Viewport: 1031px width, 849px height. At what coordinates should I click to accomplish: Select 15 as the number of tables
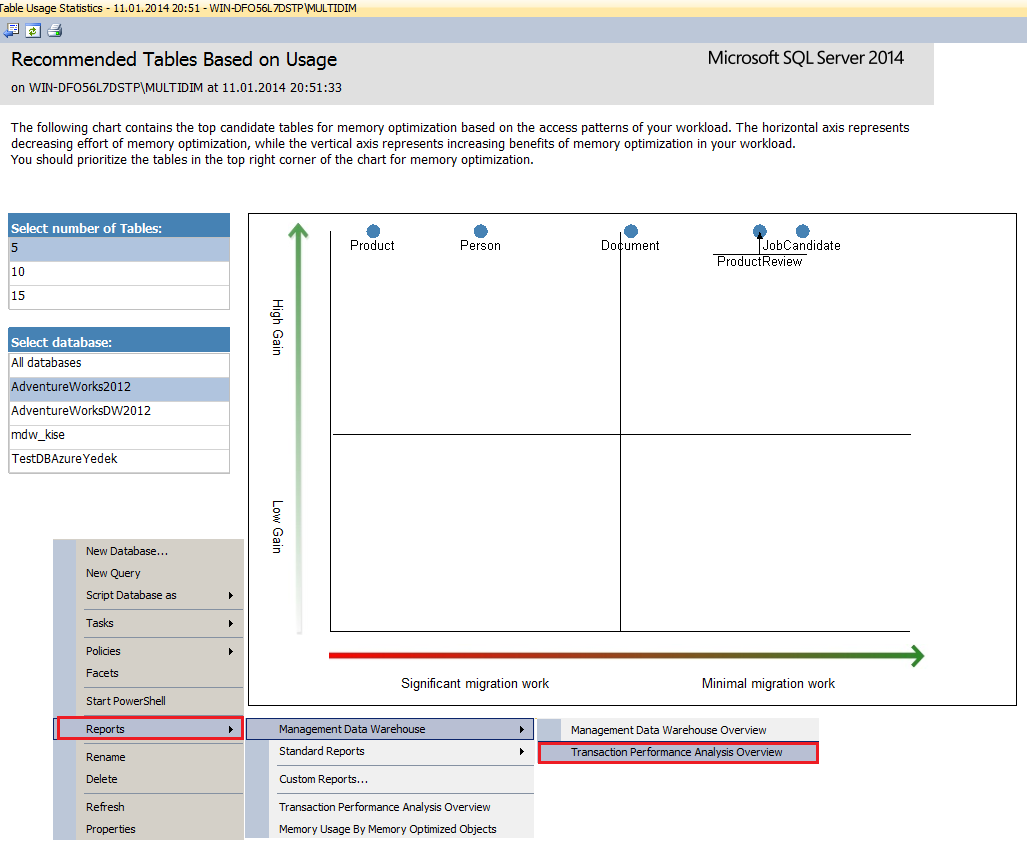coord(119,297)
